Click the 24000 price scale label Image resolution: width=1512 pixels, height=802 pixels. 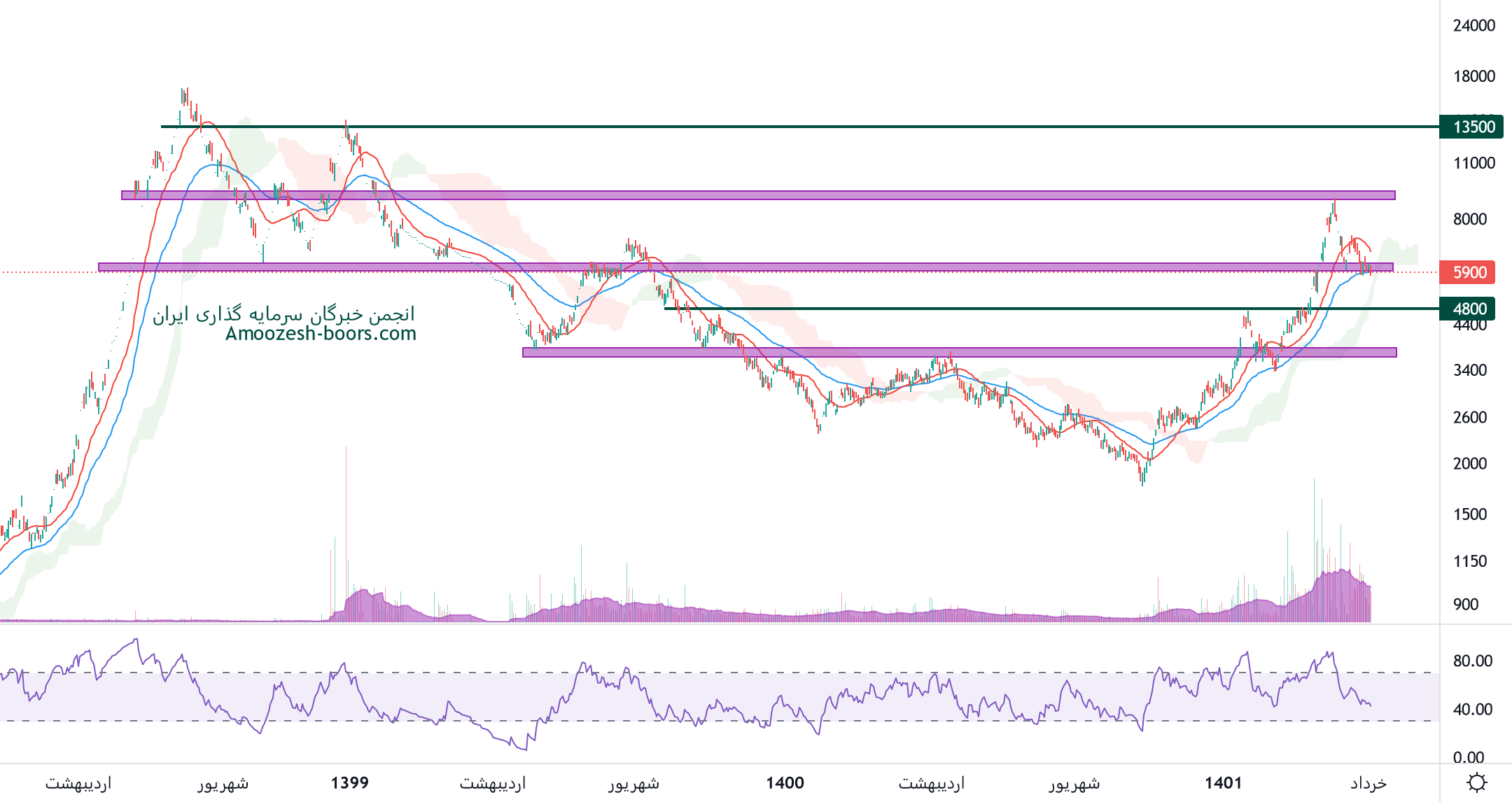click(x=1473, y=26)
